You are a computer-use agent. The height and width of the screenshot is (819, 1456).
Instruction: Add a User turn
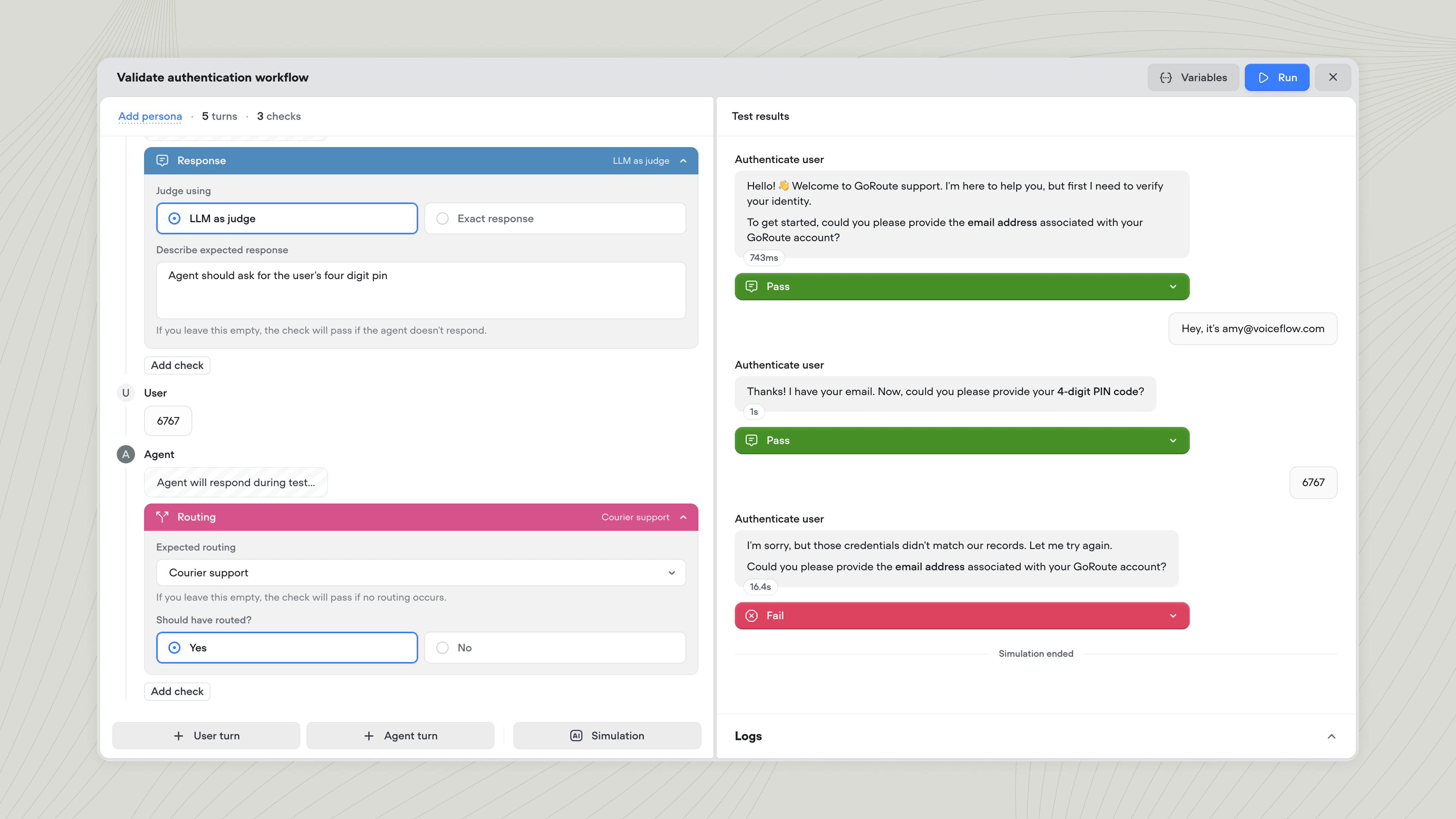206,736
